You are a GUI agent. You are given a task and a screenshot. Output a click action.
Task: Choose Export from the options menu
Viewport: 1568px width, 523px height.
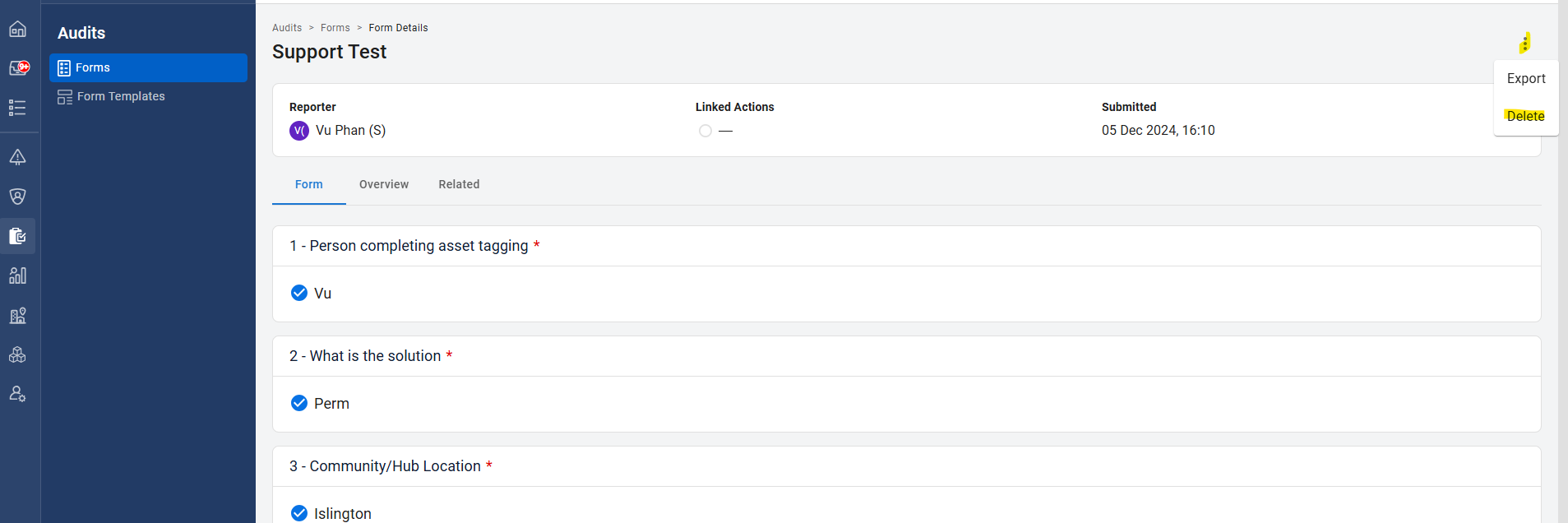click(1525, 79)
